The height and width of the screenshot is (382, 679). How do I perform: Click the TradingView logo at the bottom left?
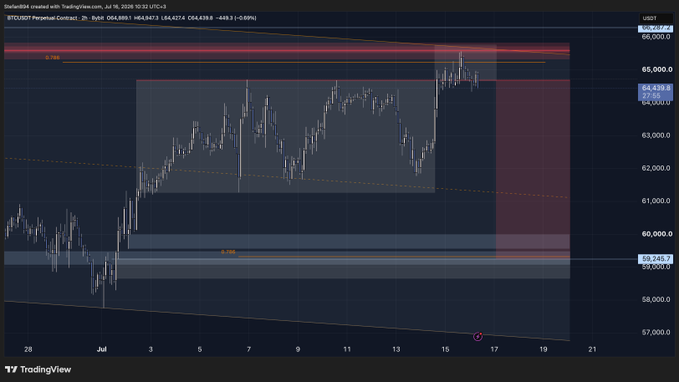(x=38, y=369)
